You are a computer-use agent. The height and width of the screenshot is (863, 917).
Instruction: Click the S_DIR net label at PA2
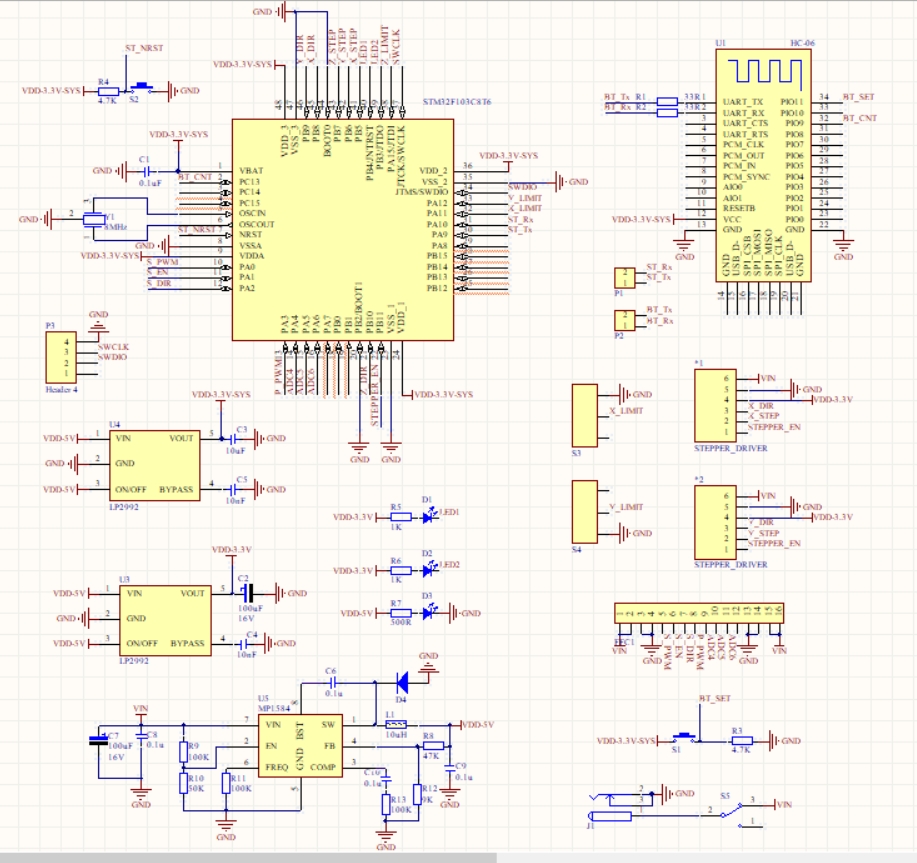tap(159, 283)
